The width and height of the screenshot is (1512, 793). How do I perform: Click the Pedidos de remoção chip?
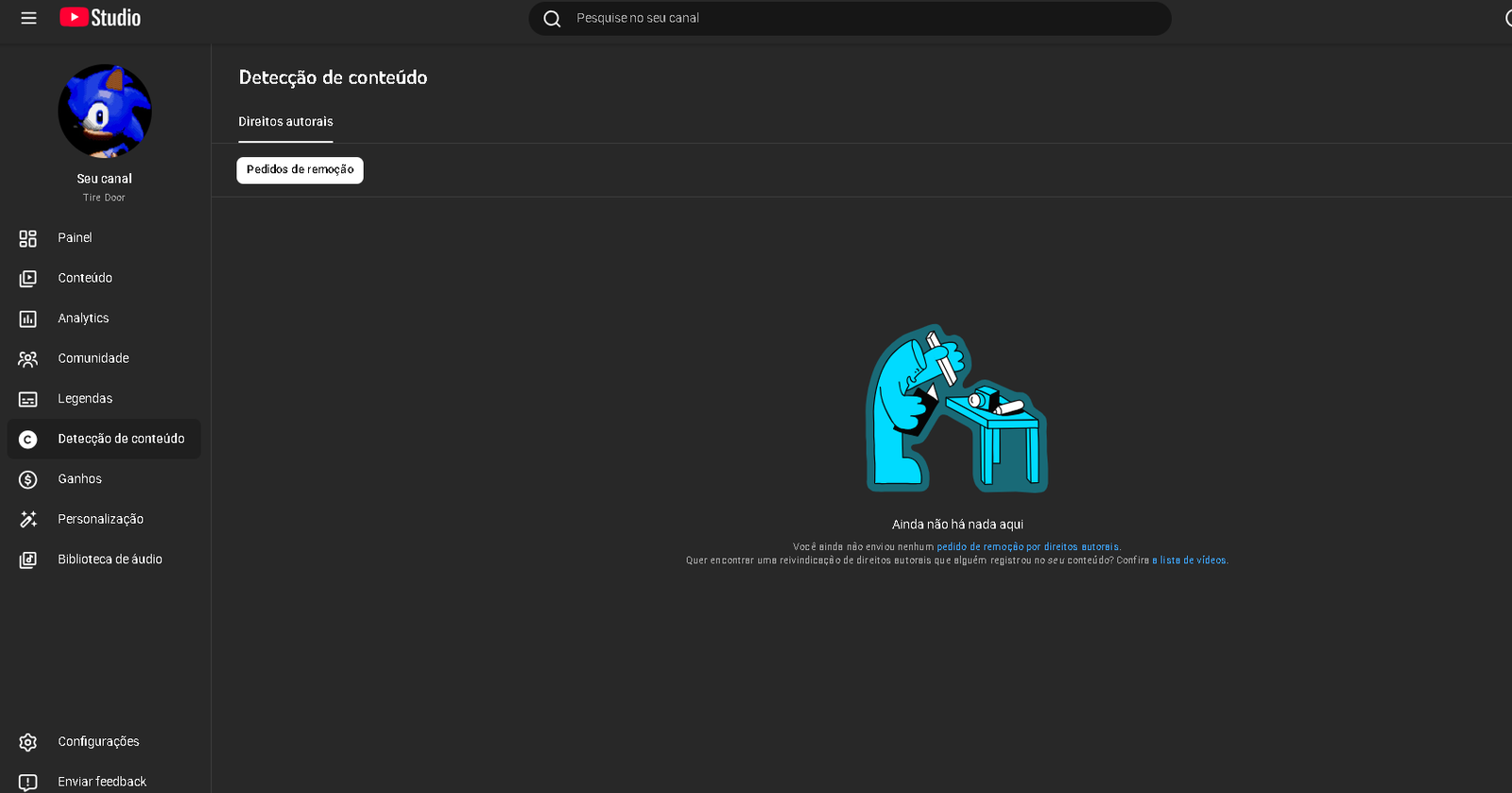pyautogui.click(x=300, y=170)
